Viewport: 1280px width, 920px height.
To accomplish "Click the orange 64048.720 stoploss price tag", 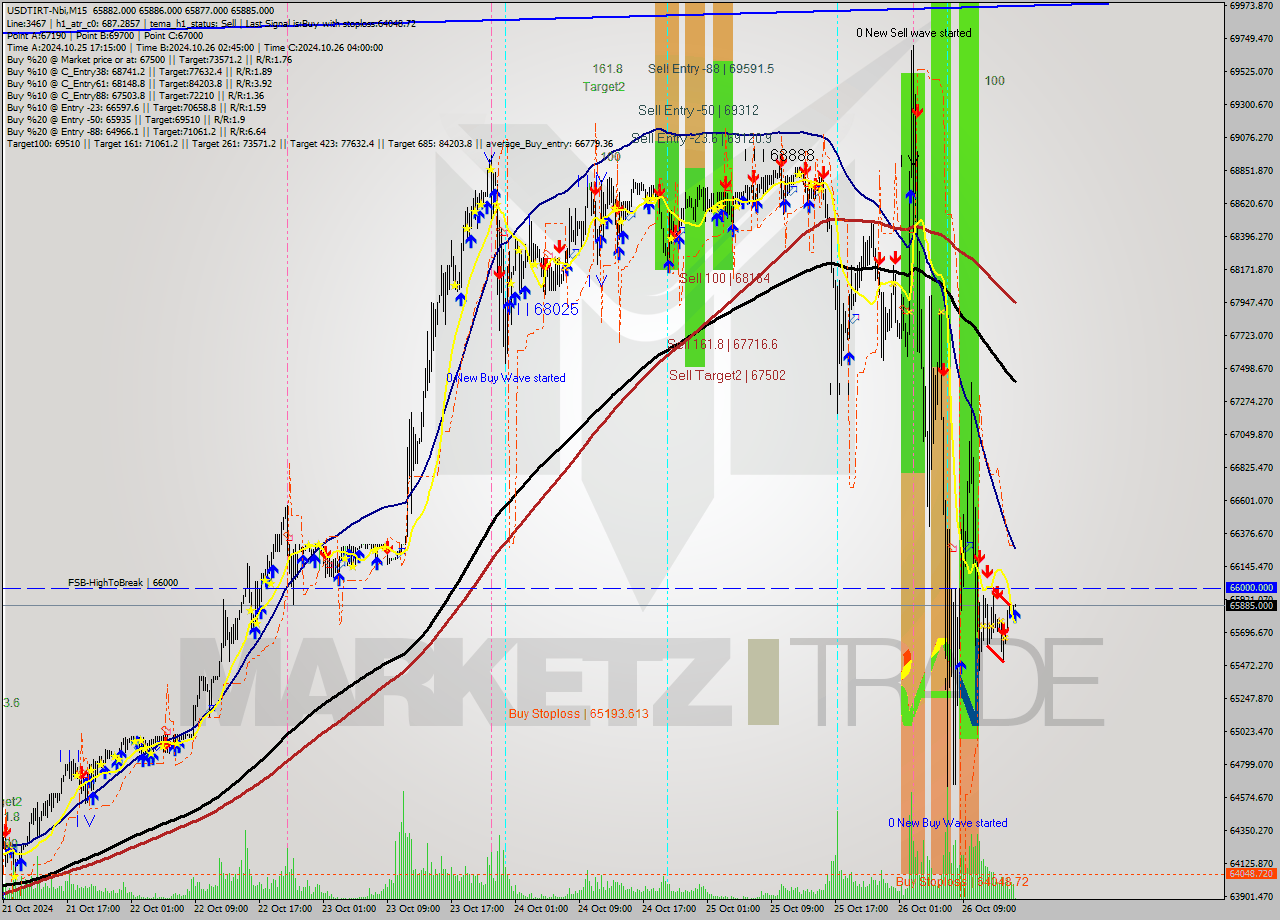I will coord(1251,874).
